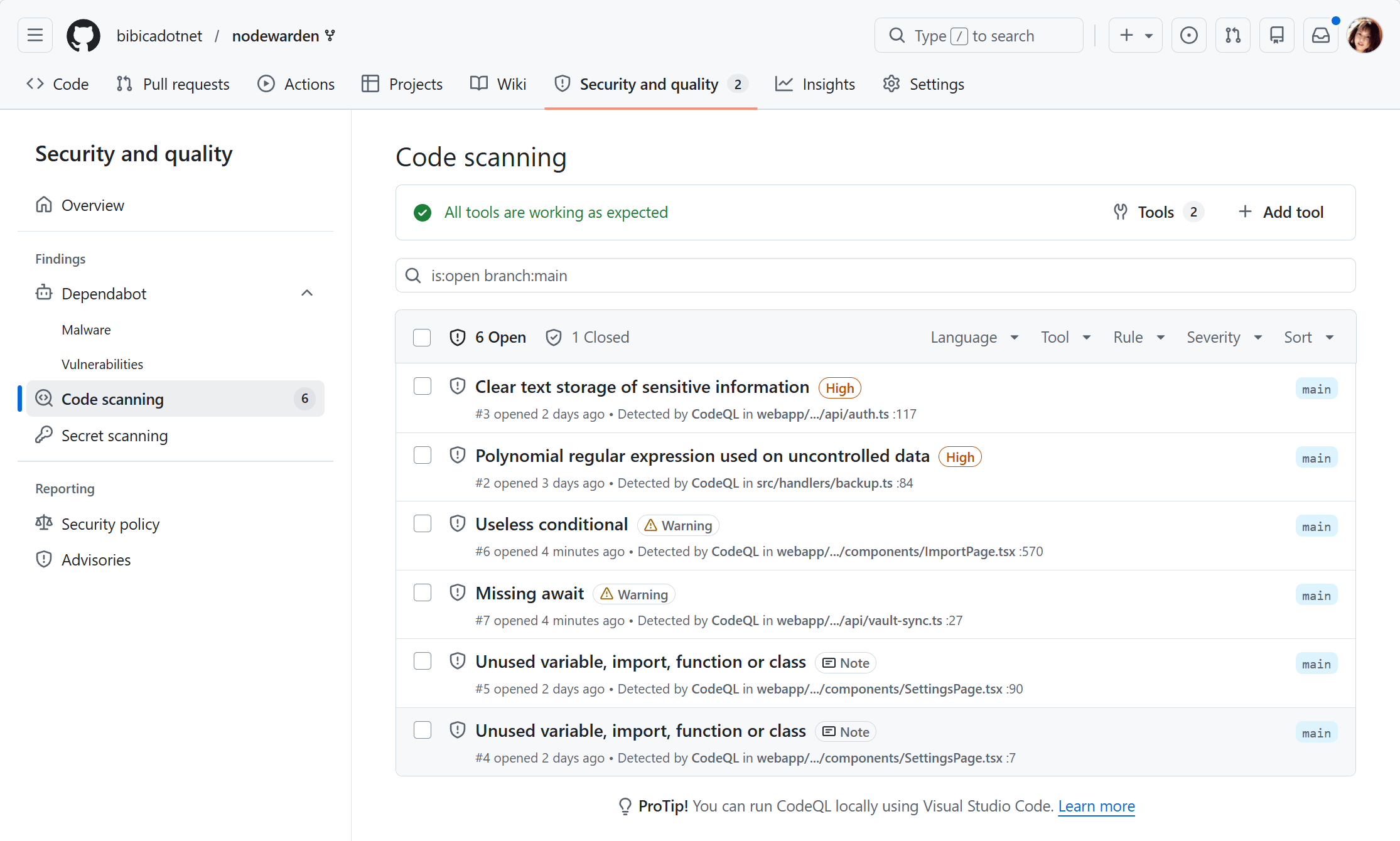Click the key icon for Secret scanning
The height and width of the screenshot is (841, 1400).
(44, 435)
